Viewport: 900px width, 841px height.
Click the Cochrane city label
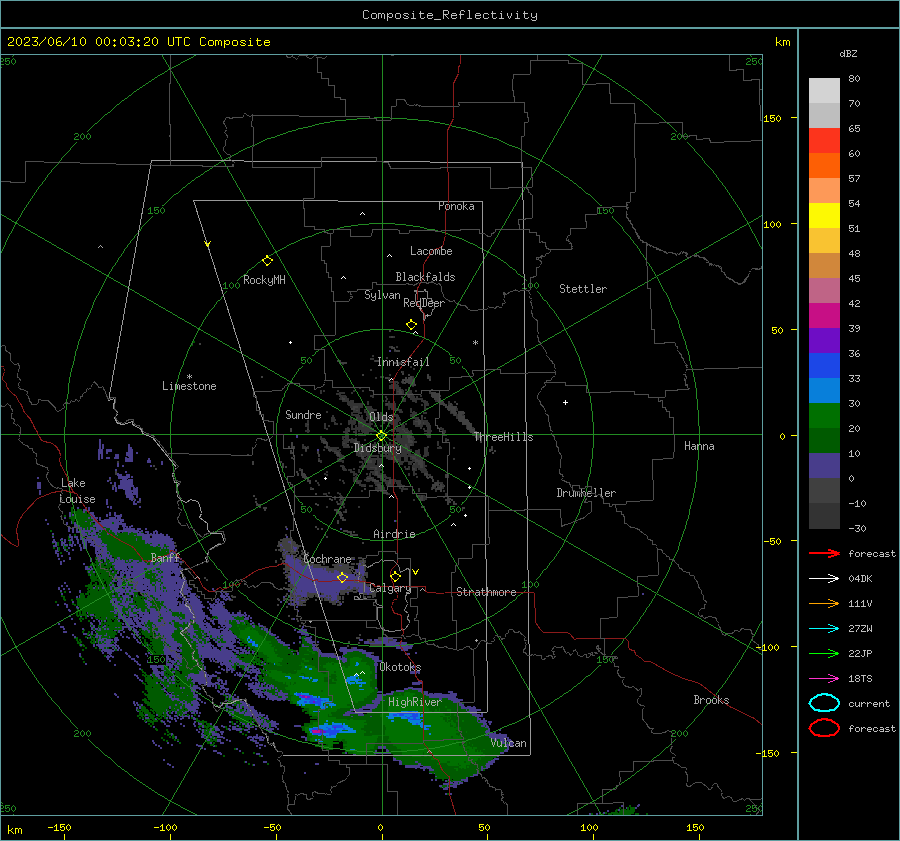tap(327, 559)
